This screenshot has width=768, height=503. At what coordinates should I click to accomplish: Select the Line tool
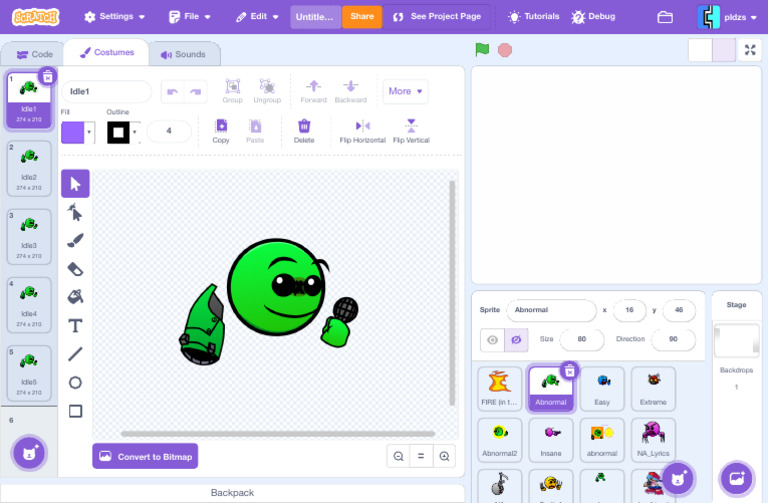[x=75, y=354]
